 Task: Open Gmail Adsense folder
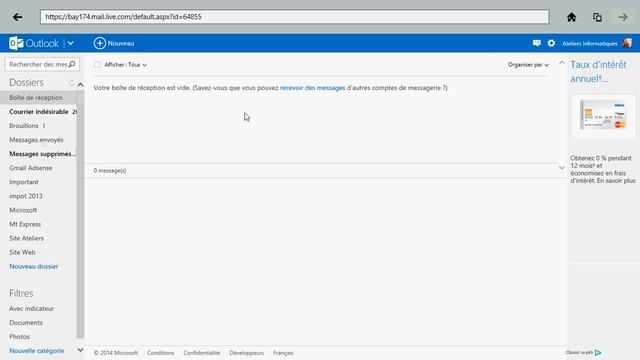(x=31, y=168)
